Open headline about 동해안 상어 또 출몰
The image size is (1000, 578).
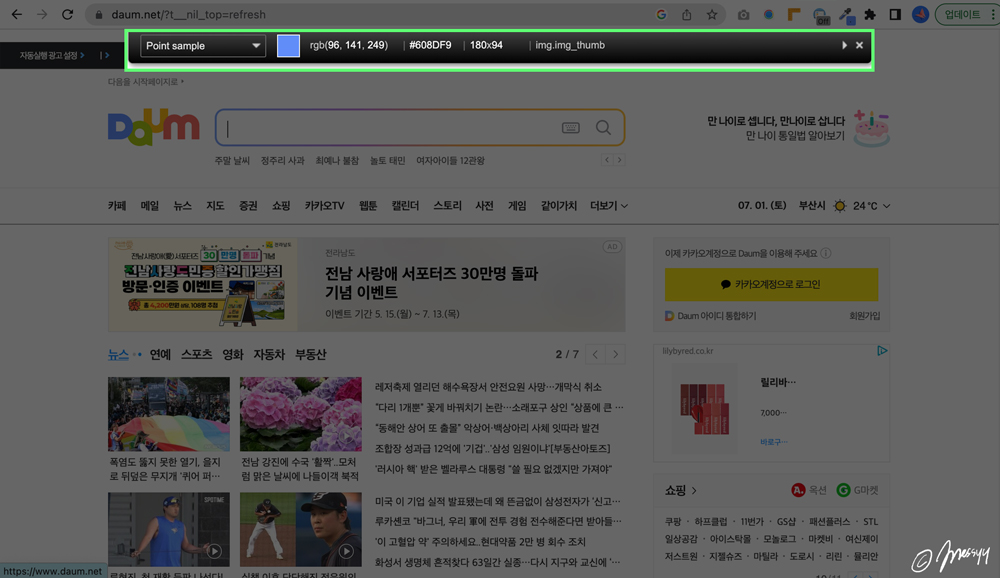[487, 427]
